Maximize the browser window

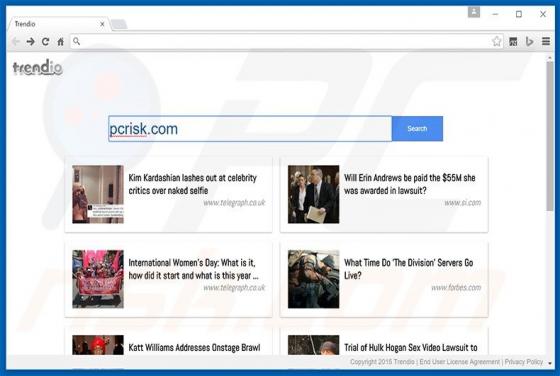(x=519, y=14)
